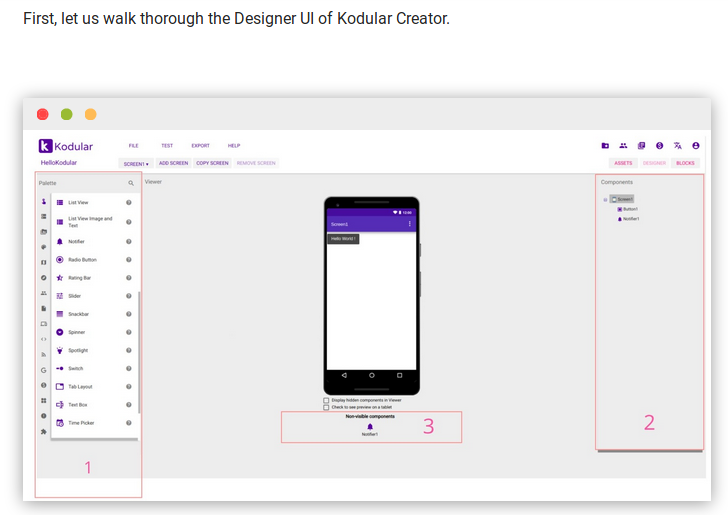Click the Hello World button in preview
This screenshot has height=515, width=728.
[343, 239]
